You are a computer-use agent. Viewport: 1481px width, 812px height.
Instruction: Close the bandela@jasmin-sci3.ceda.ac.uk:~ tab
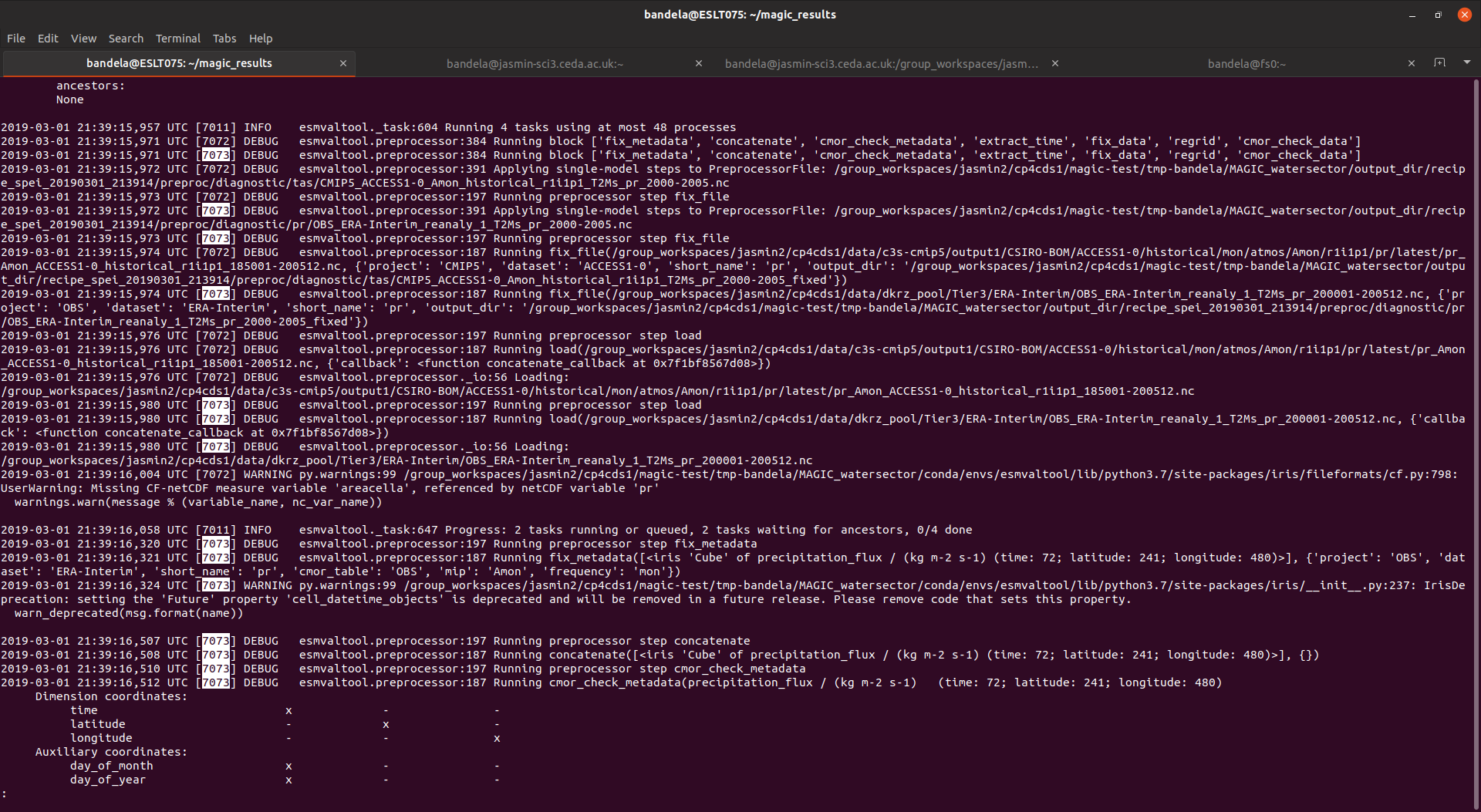click(x=699, y=63)
